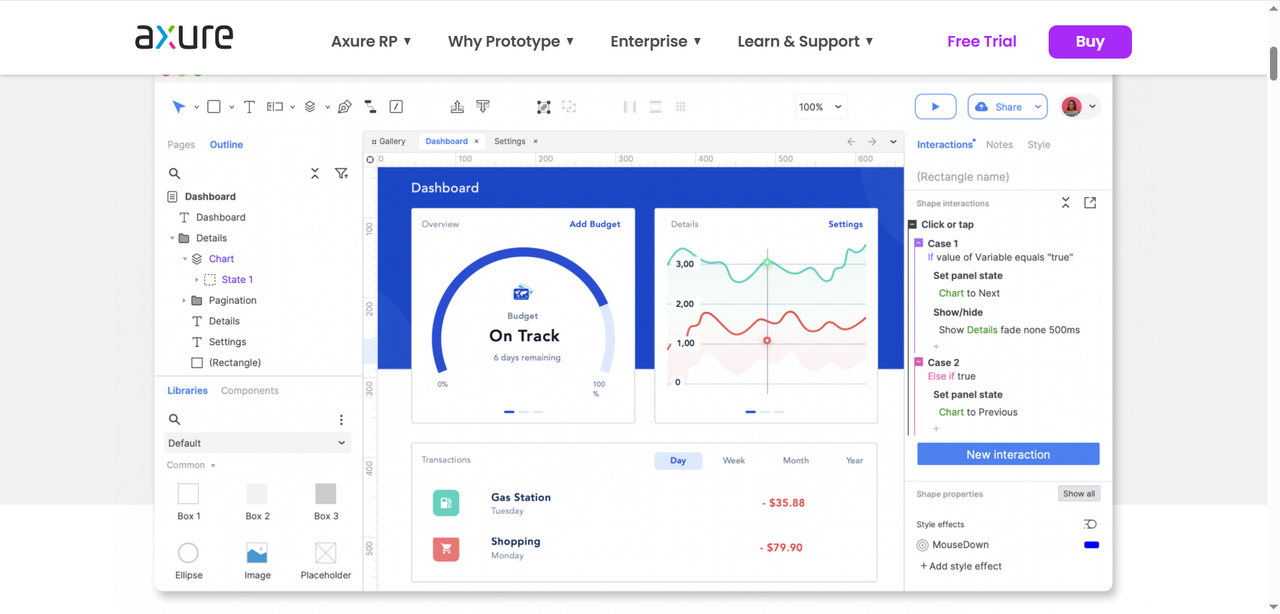Click the Libraries panel search icon
This screenshot has height=614, width=1280.
tap(175, 420)
